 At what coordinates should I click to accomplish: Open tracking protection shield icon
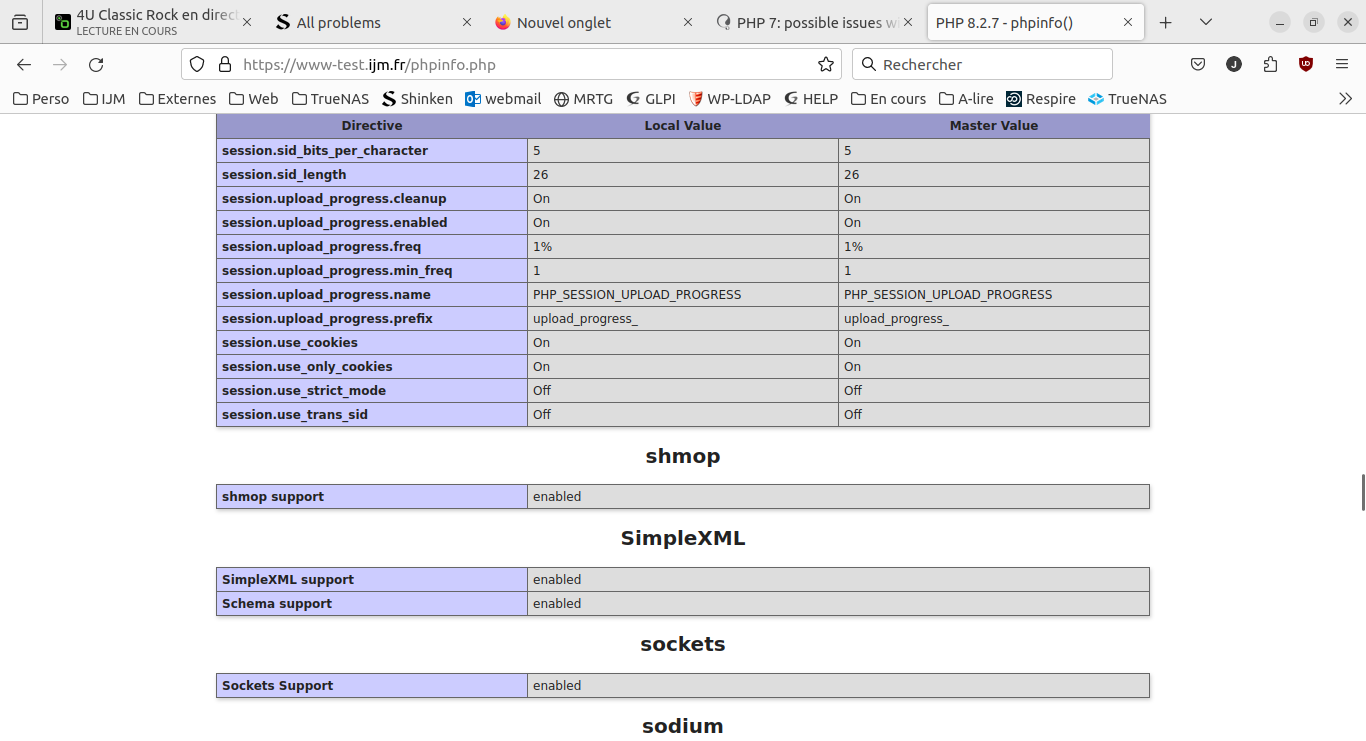[x=197, y=64]
